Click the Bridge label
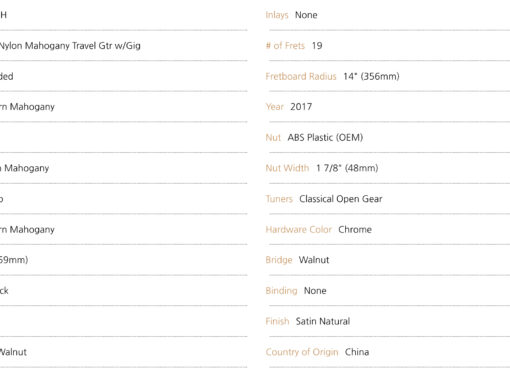Screen dimensions: 510x382 (x=279, y=260)
